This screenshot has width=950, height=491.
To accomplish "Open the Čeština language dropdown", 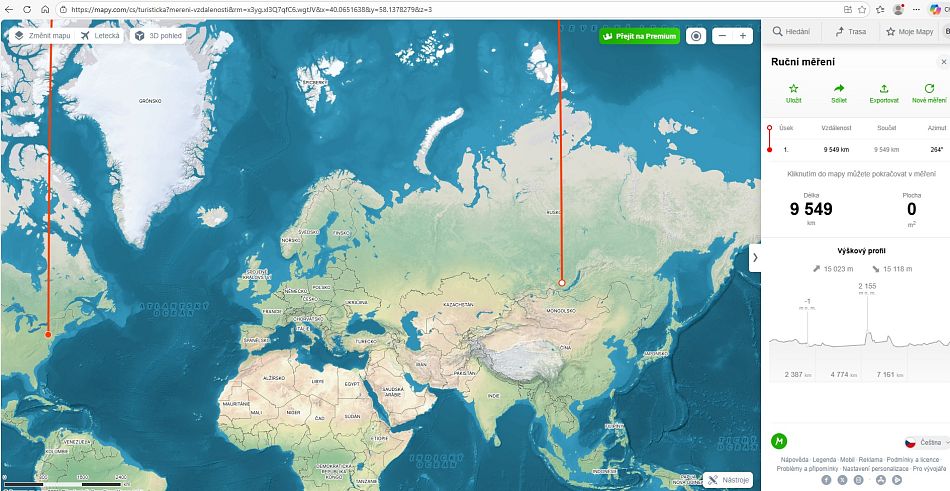I will click(926, 442).
